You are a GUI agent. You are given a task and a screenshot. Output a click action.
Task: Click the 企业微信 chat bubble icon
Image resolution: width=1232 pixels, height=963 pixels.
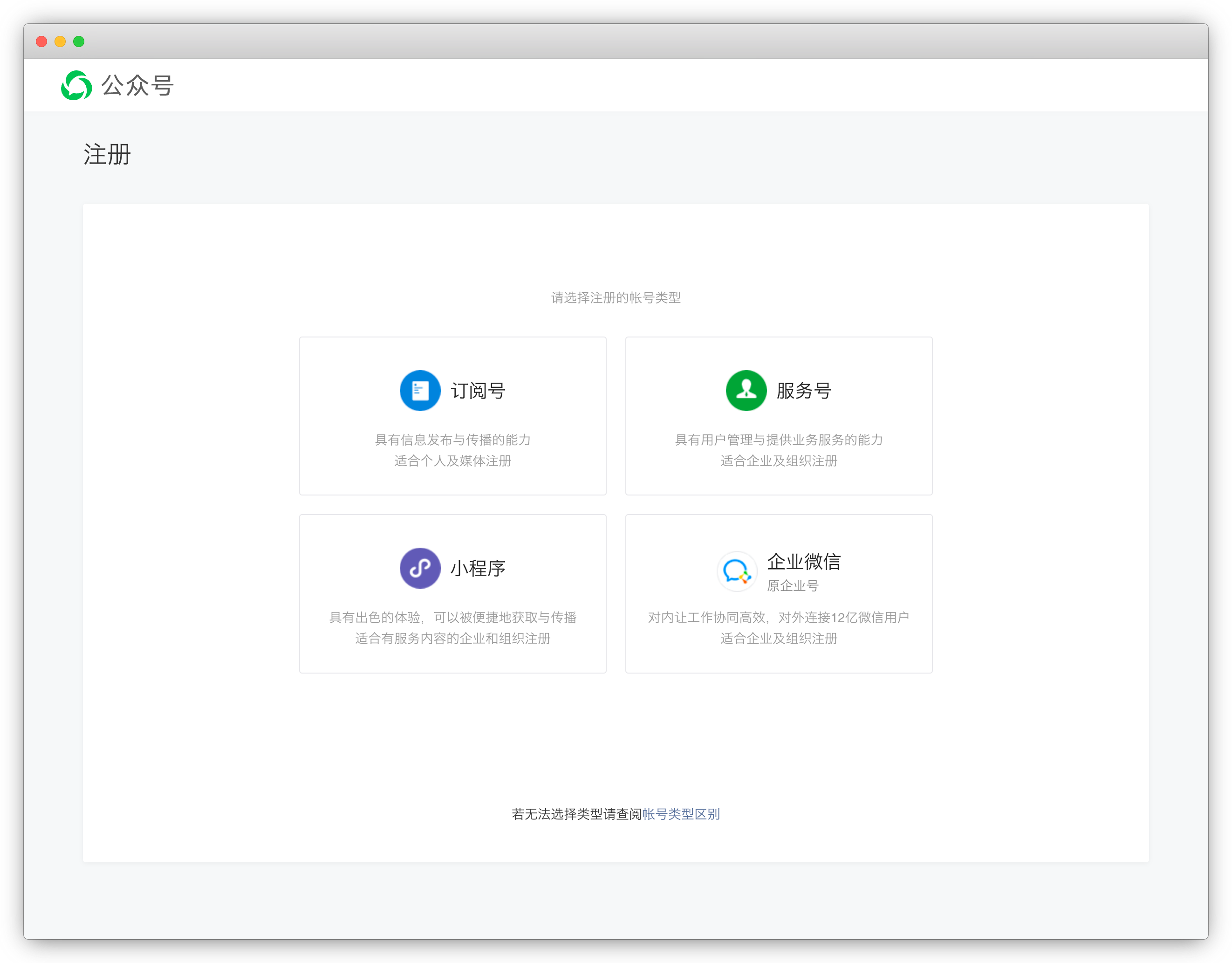(x=736, y=571)
